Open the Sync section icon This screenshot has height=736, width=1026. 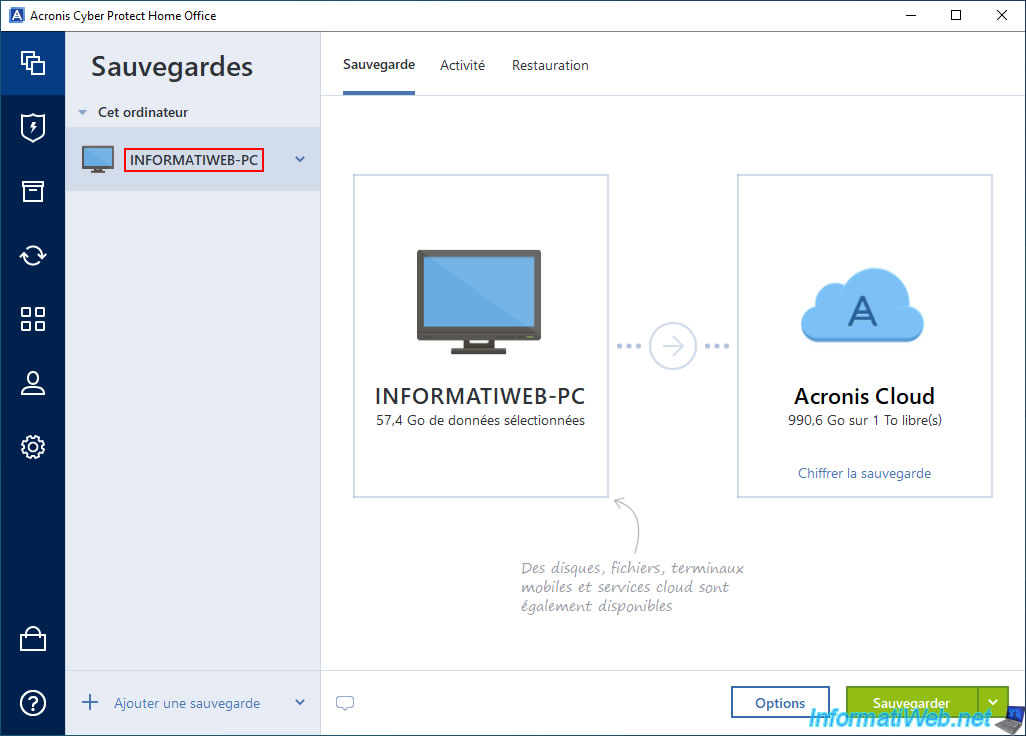[33, 255]
